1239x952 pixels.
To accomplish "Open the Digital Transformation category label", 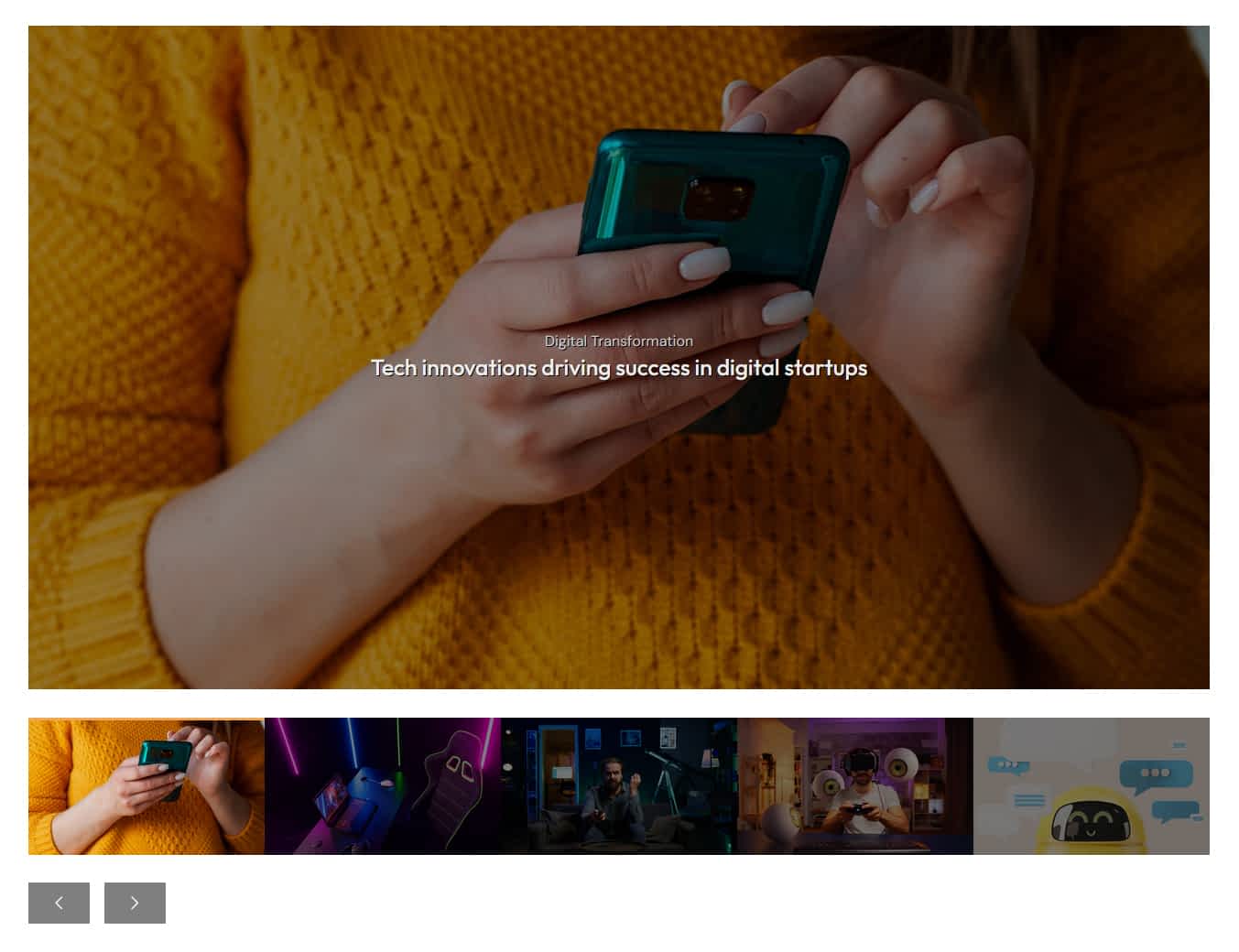I will click(x=619, y=341).
